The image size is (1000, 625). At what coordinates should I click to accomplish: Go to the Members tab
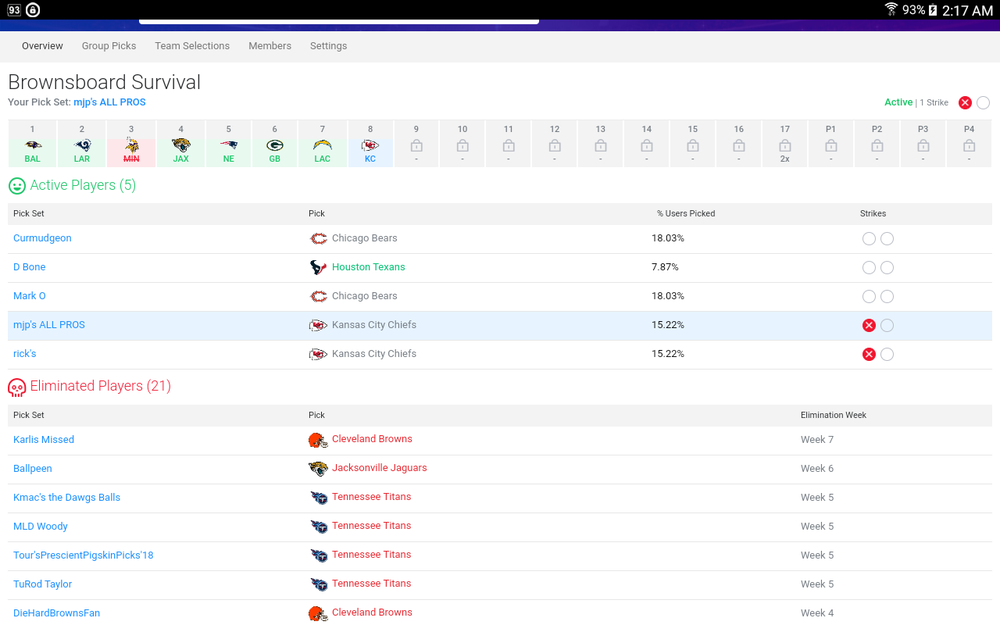point(270,46)
